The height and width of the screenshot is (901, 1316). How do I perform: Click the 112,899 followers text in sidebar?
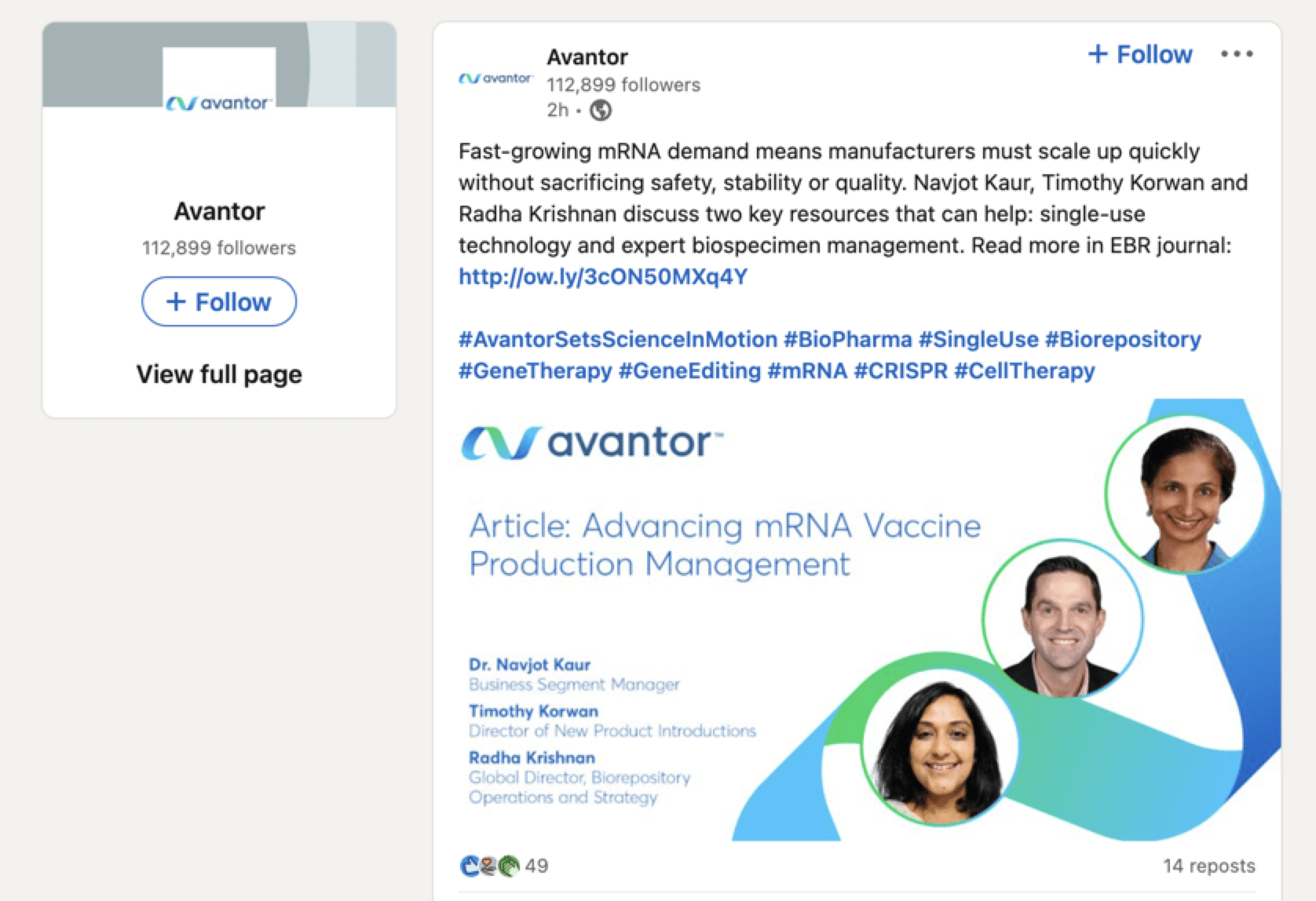coord(219,248)
